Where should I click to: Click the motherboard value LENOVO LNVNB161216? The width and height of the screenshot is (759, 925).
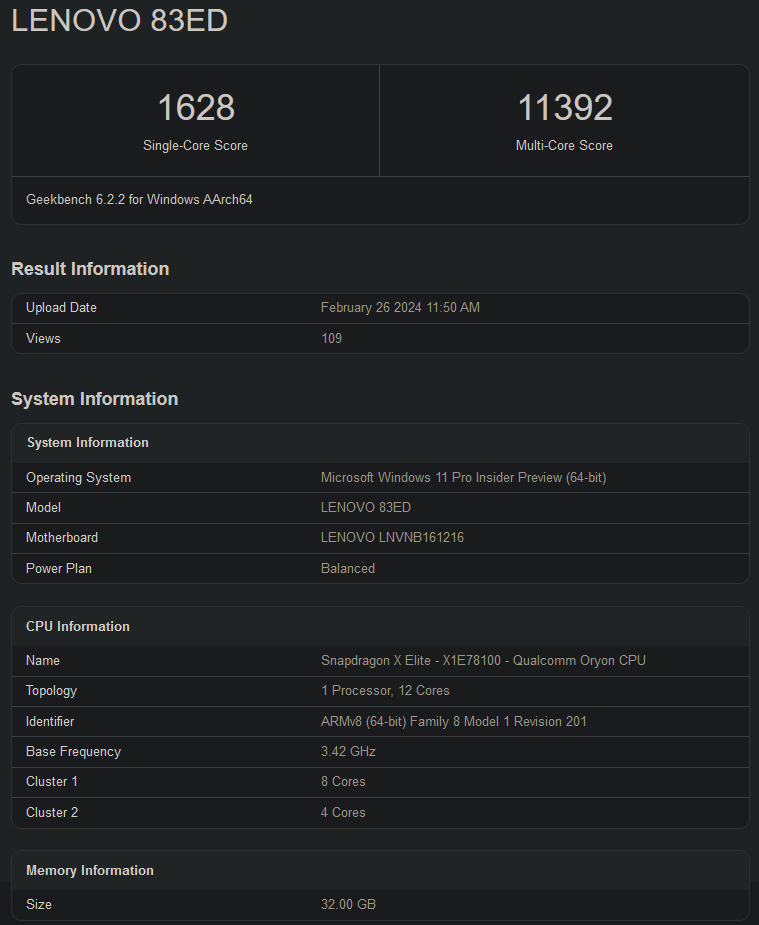click(x=392, y=538)
